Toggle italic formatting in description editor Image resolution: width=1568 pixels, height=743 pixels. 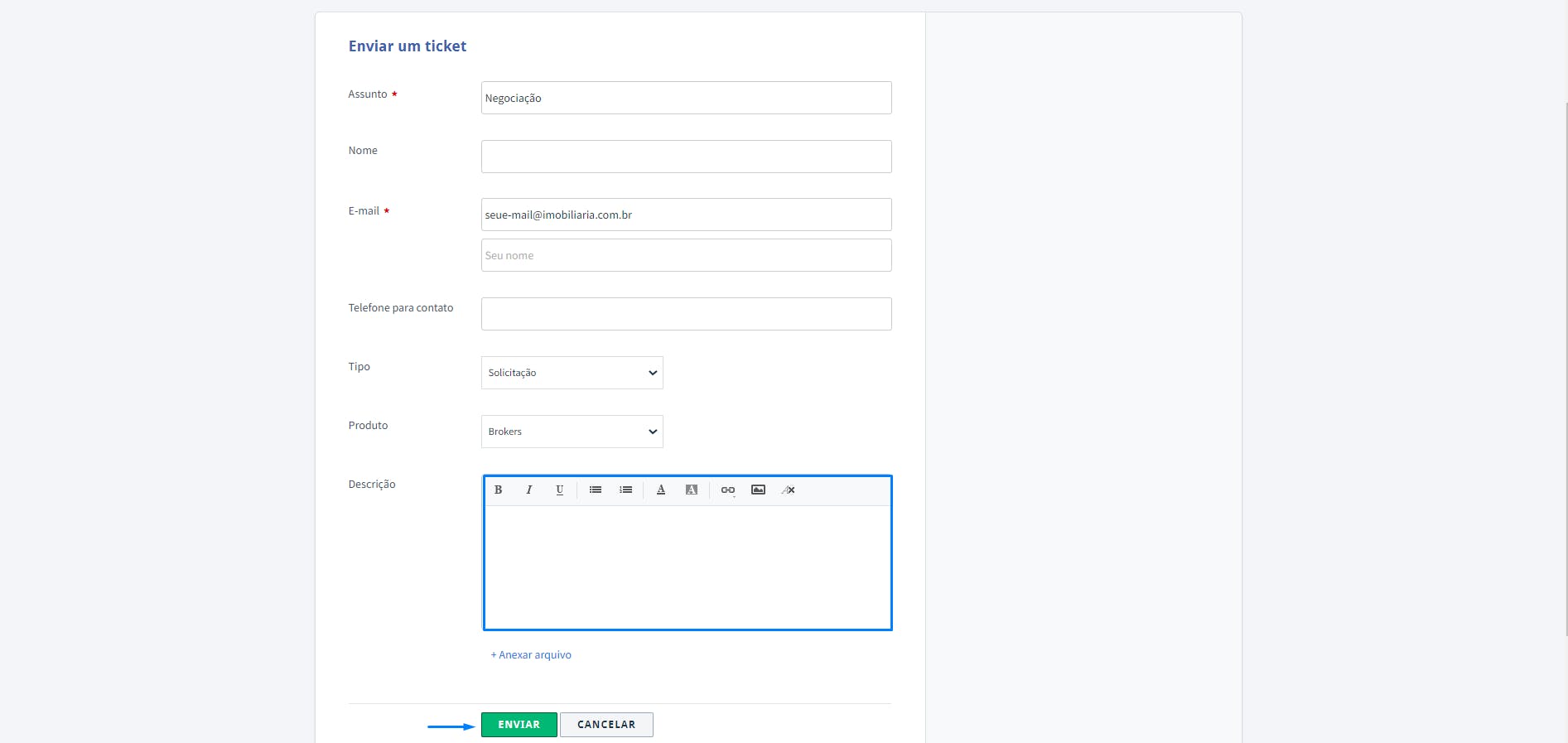(x=528, y=490)
